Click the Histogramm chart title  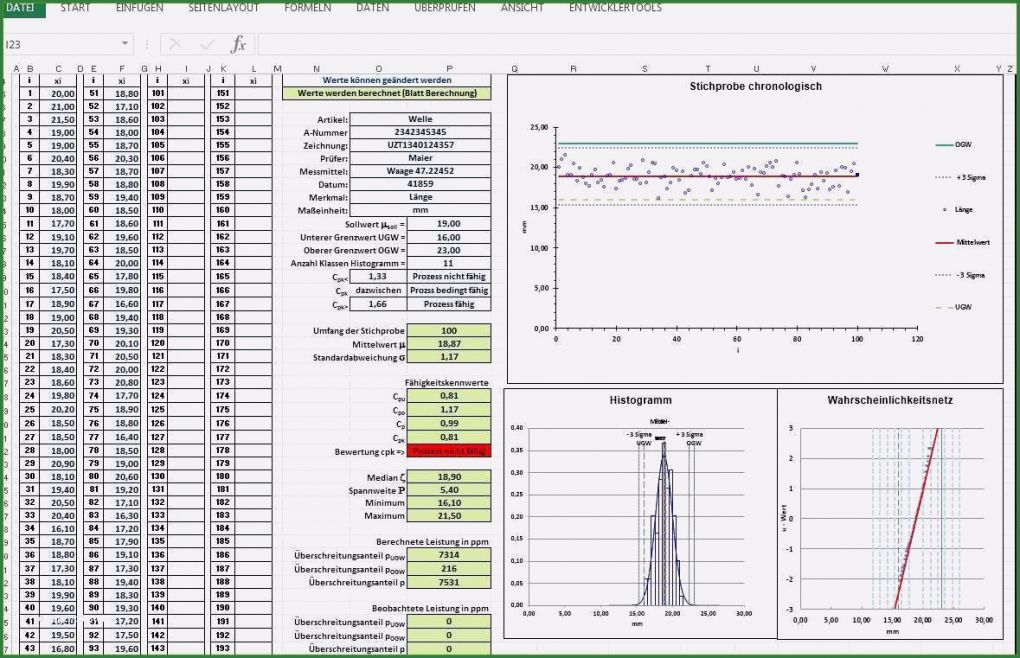(x=639, y=400)
